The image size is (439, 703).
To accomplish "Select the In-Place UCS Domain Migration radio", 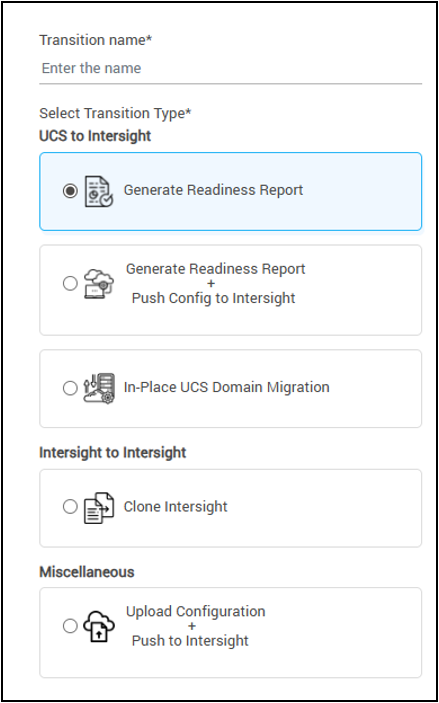I will coord(70,388).
